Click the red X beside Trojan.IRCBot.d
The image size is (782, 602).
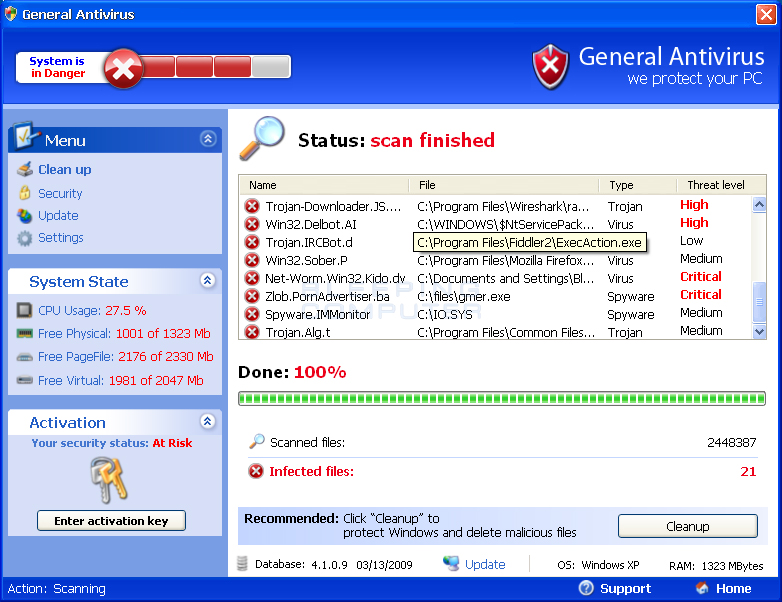[252, 242]
